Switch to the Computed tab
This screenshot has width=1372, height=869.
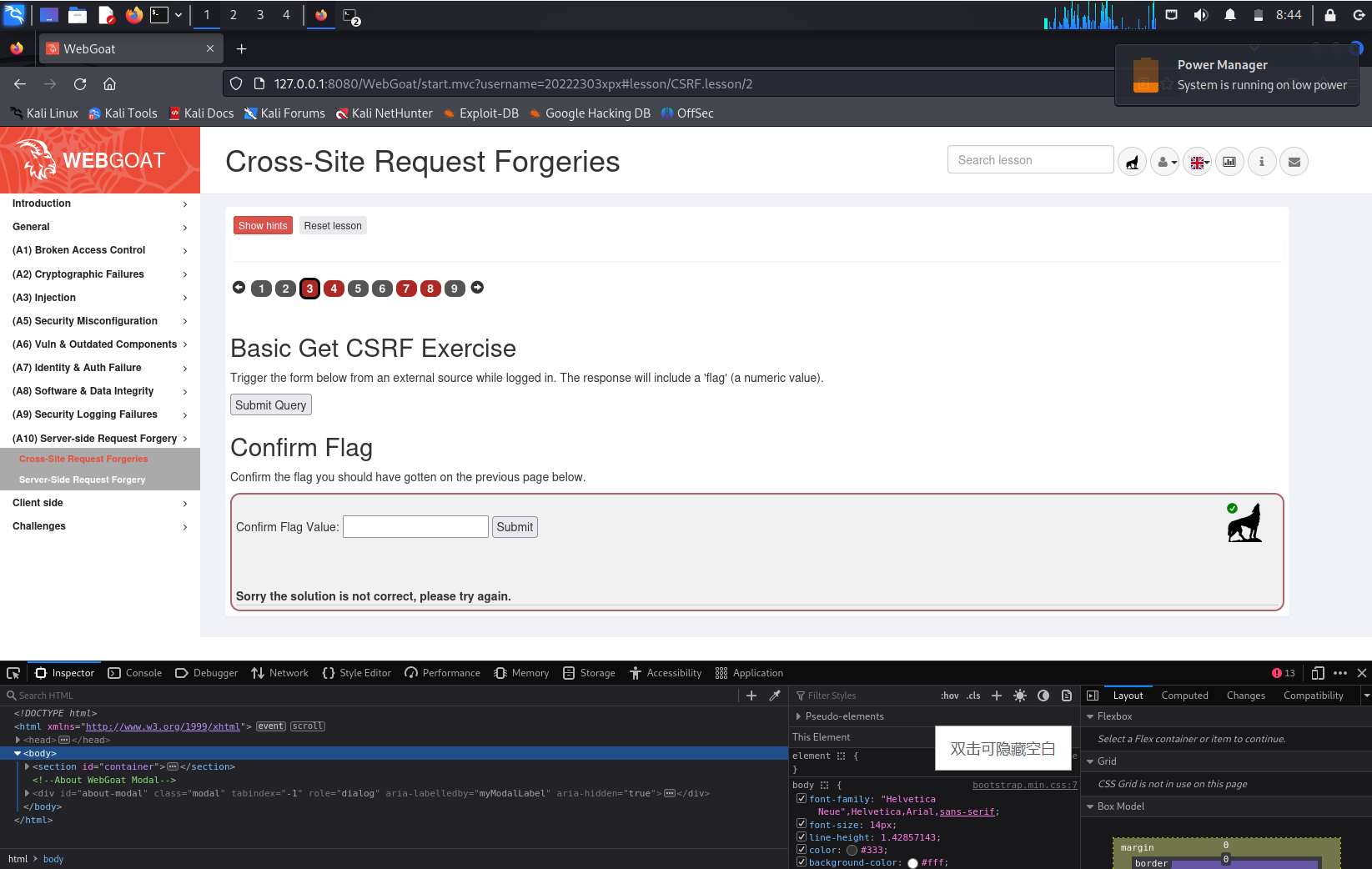[x=1184, y=696]
